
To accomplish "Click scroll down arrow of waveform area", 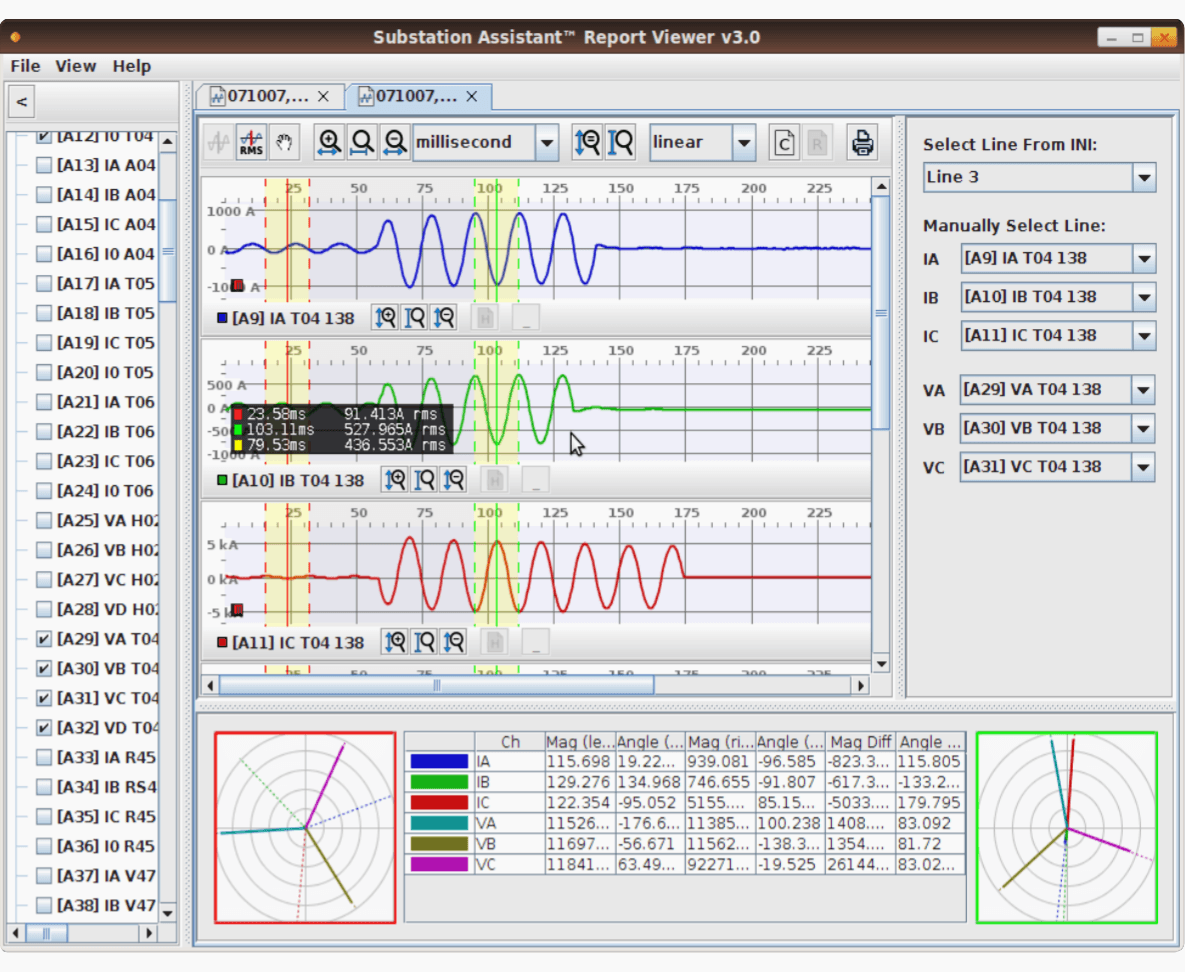I will pos(880,664).
